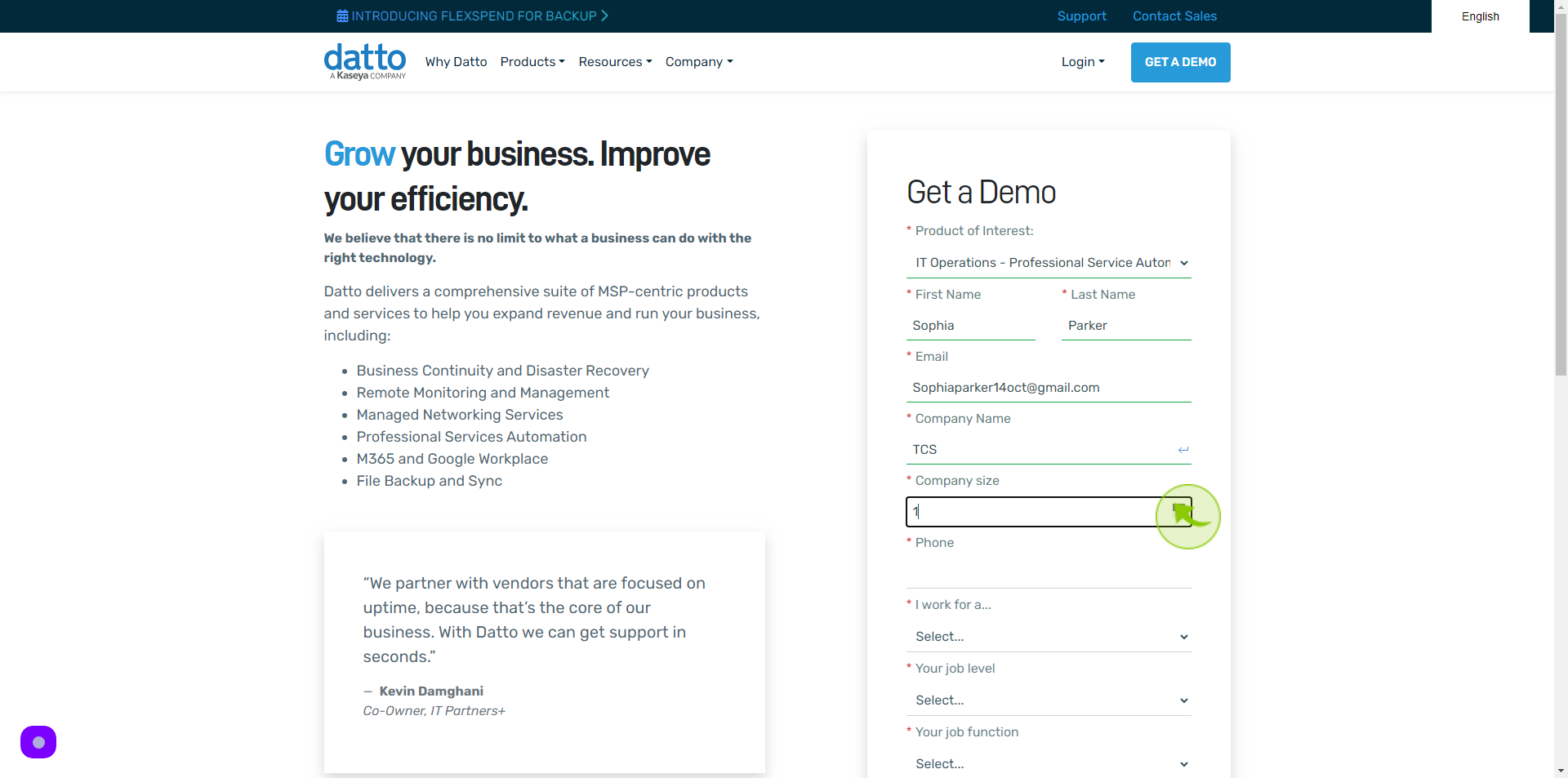Viewport: 1568px width, 778px height.
Task: Open the Your job function dropdown
Action: [1049, 764]
